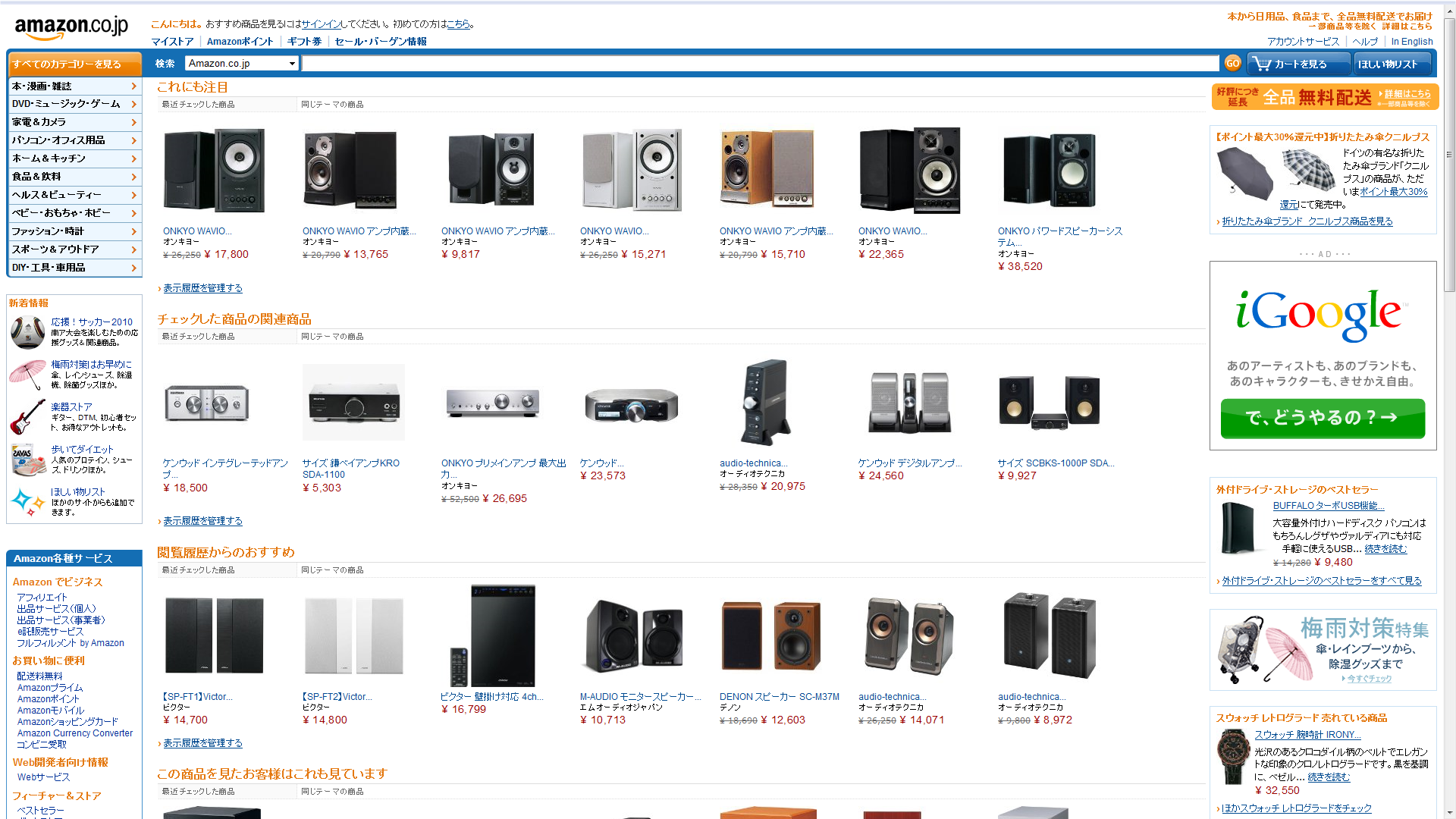1456x819 pixels.
Task: Expand the 本・漫画・雑誌 category arrow
Action: pos(134,86)
